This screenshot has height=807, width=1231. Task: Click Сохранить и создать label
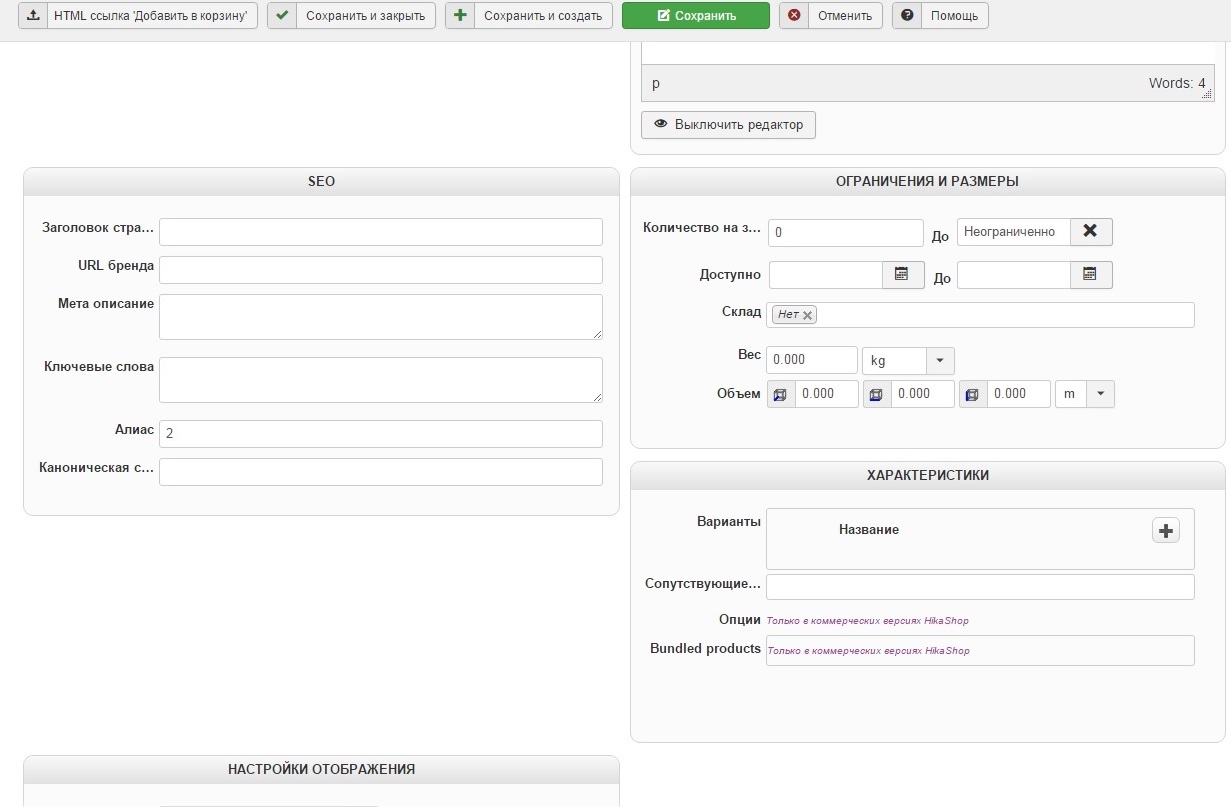(543, 16)
